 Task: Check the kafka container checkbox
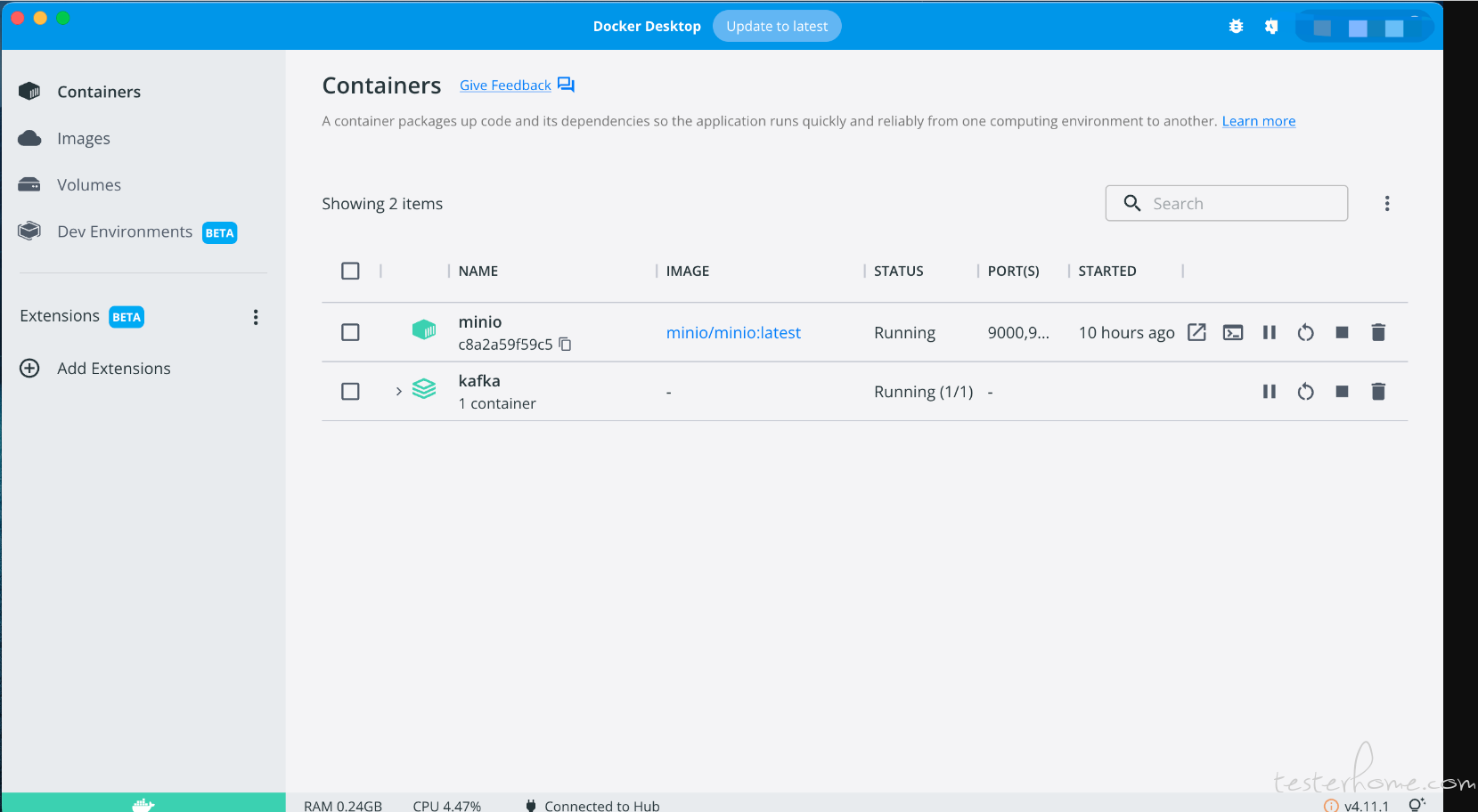350,391
